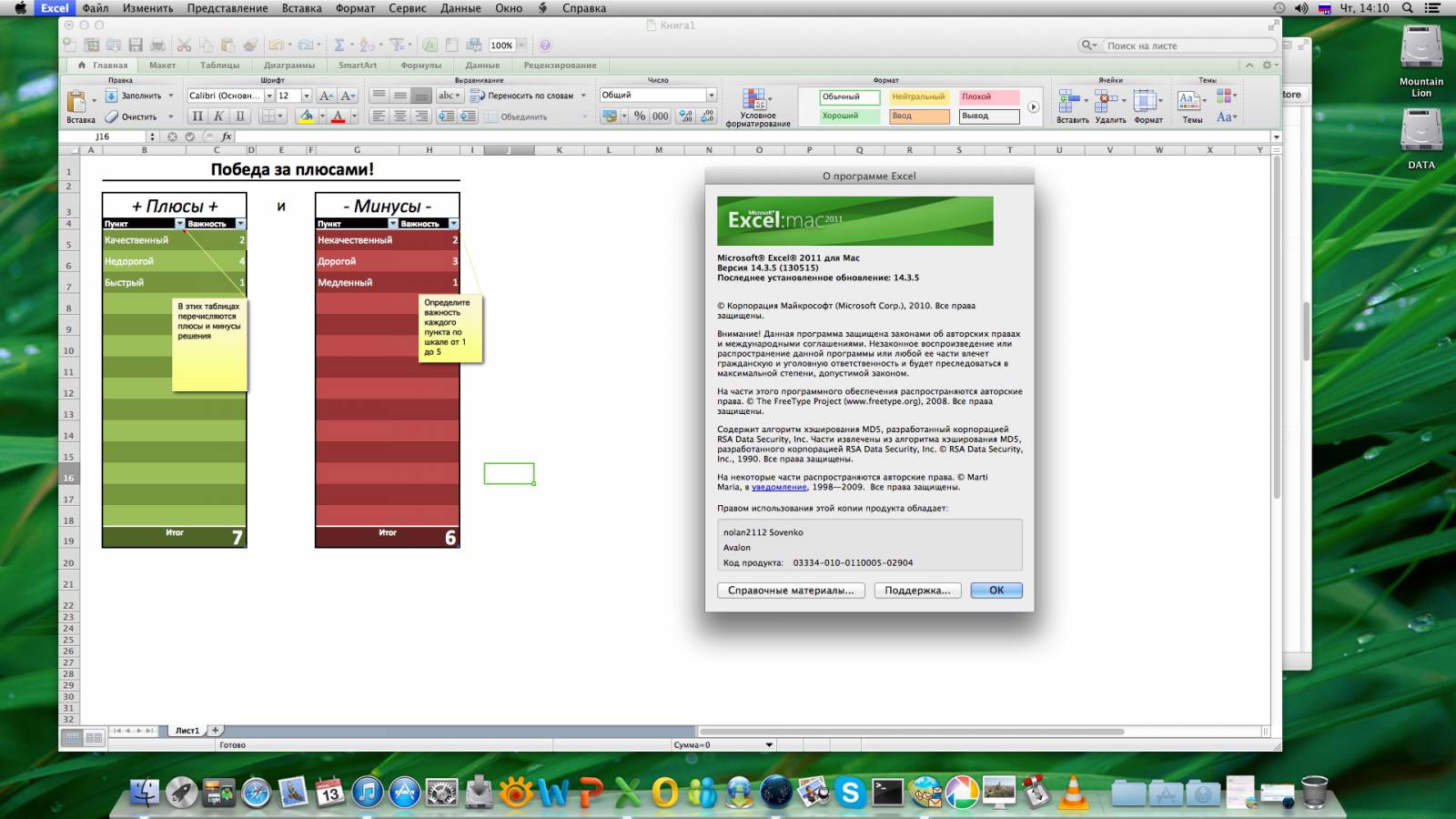Select the Лист1 sheet tab
1456x819 pixels.
click(x=187, y=730)
